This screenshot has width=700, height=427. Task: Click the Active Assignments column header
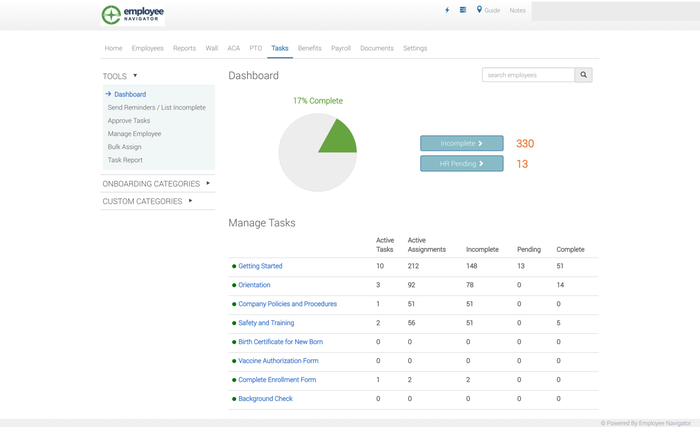point(426,245)
